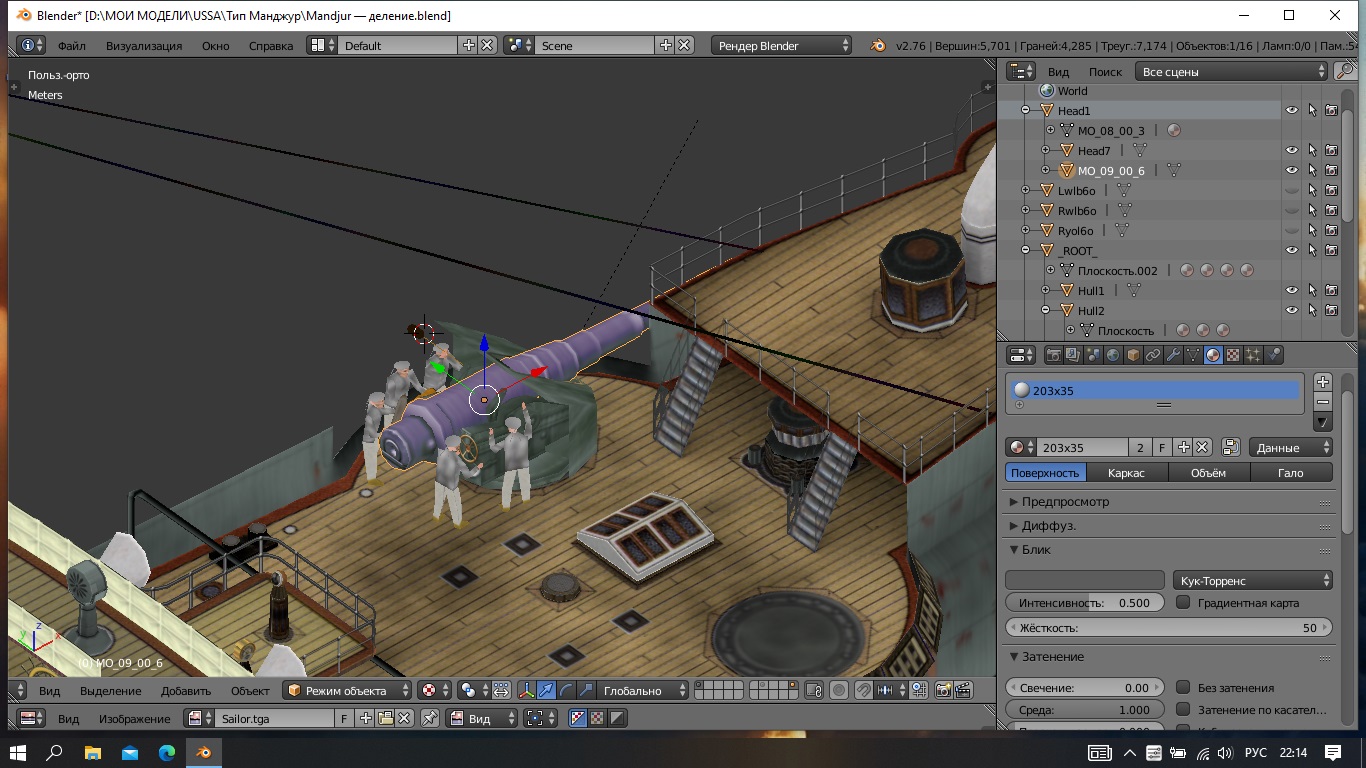Viewport: 1366px width, 768px height.
Task: Select the Гало material type button
Action: tap(1290, 473)
